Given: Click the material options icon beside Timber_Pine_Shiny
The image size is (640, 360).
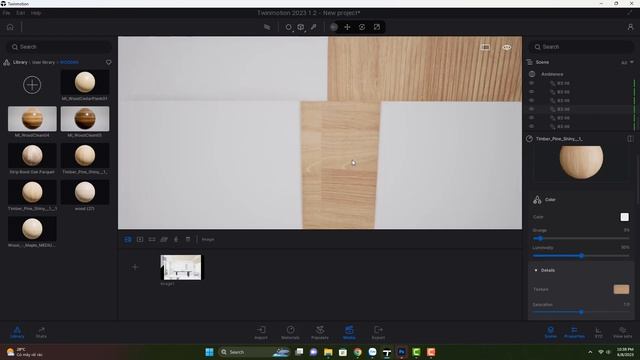Looking at the screenshot, I should tap(630, 139).
